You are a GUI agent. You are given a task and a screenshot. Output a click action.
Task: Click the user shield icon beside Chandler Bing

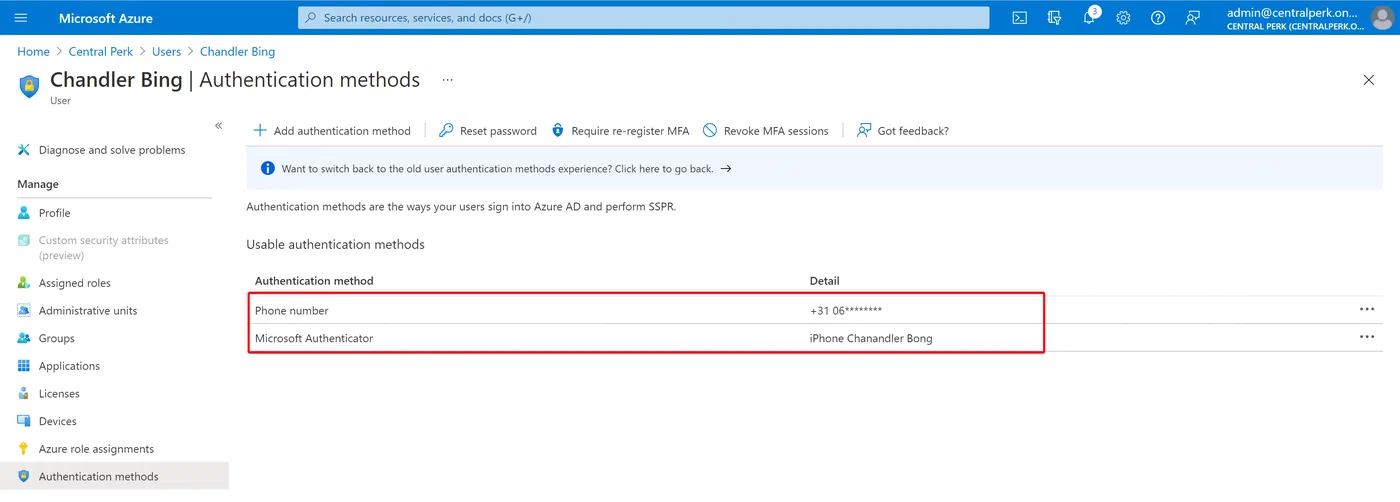29,86
